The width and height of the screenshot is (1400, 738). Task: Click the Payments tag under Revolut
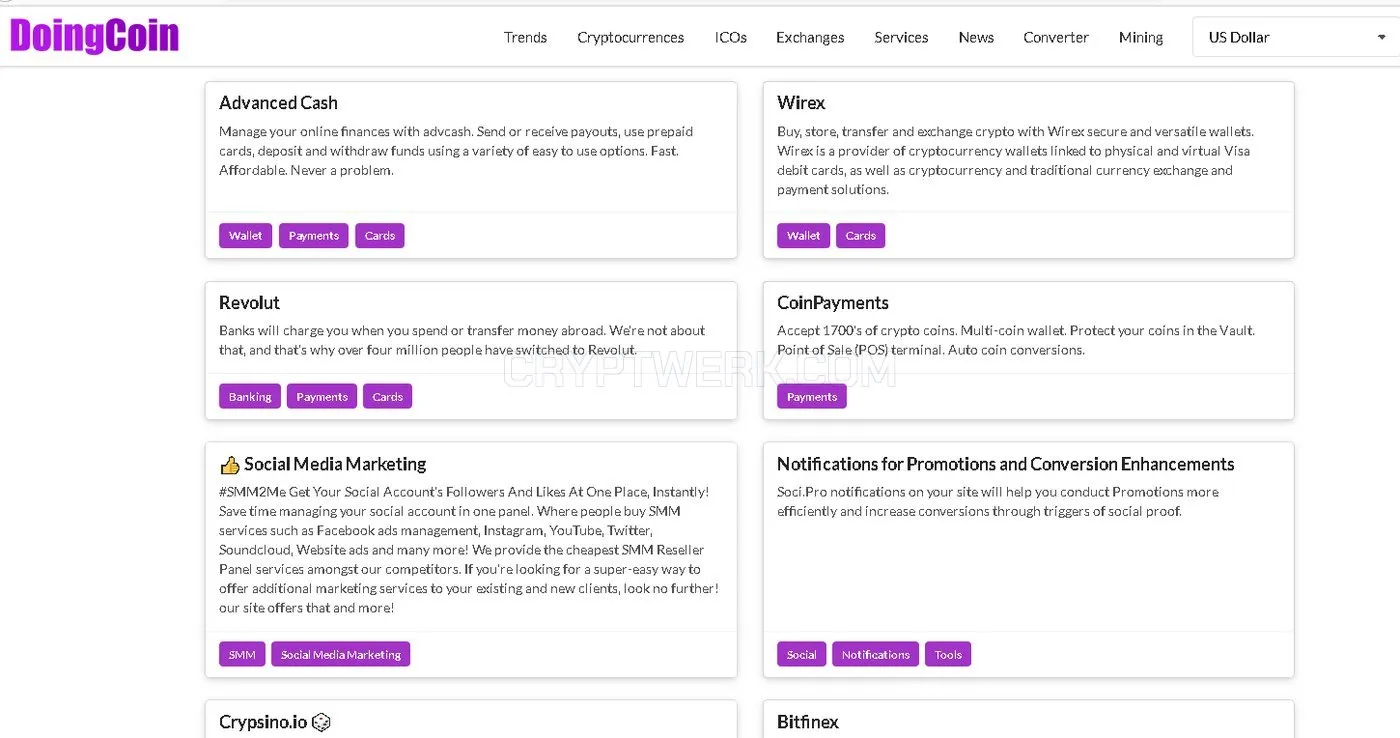(322, 397)
